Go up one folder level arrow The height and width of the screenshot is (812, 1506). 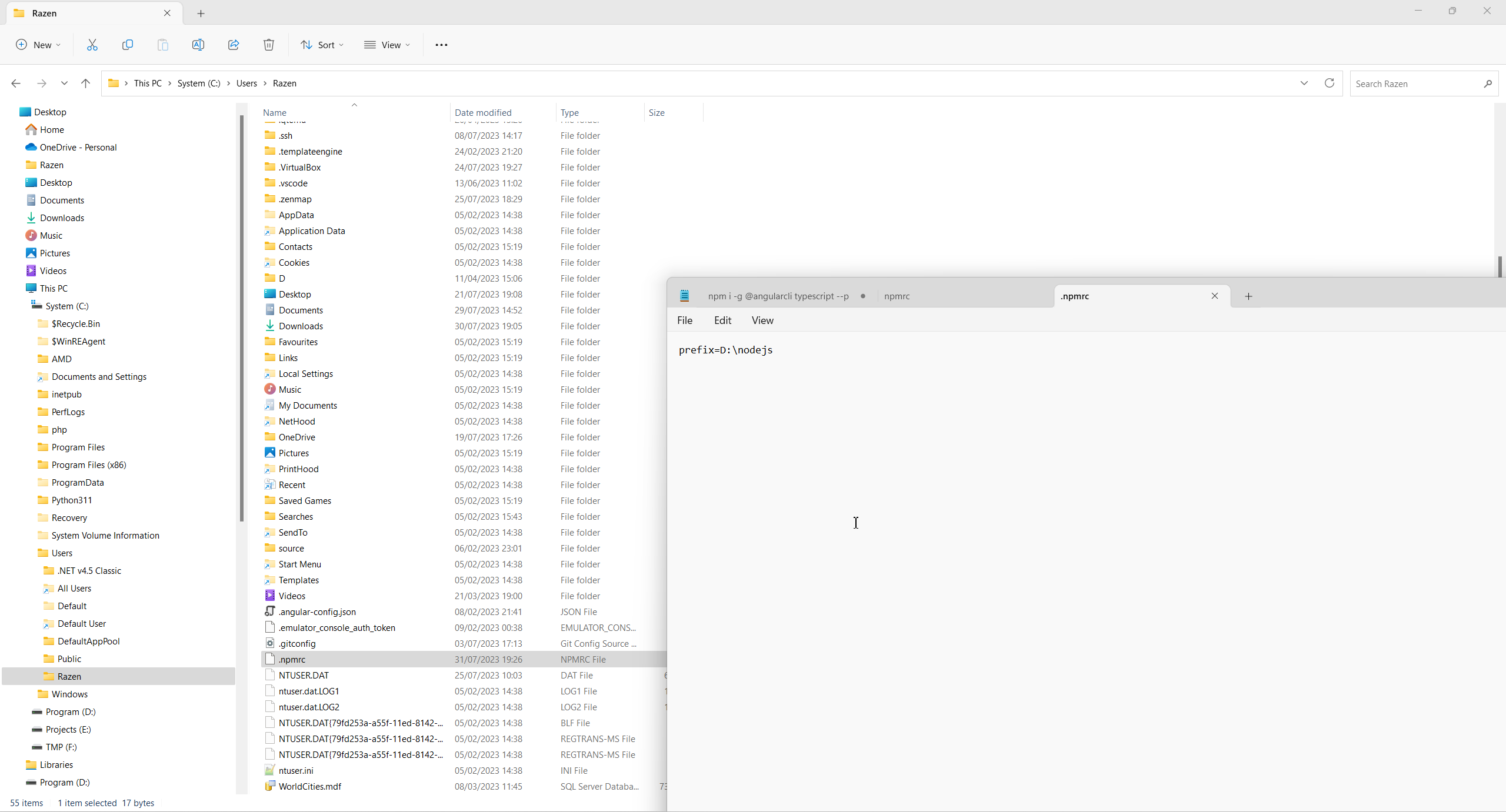coord(86,83)
